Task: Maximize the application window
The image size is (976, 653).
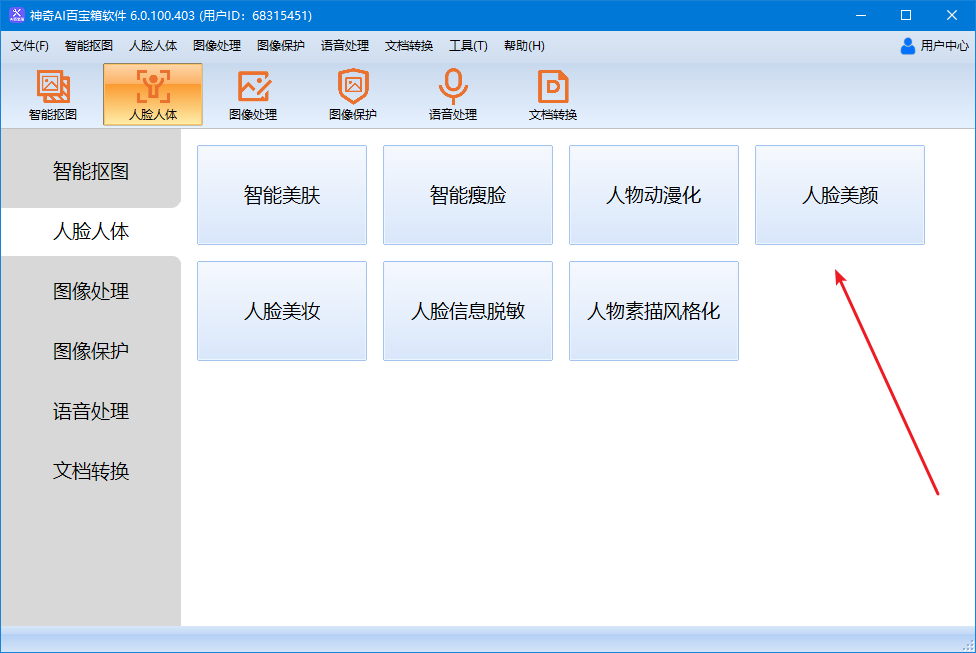Action: (x=906, y=15)
